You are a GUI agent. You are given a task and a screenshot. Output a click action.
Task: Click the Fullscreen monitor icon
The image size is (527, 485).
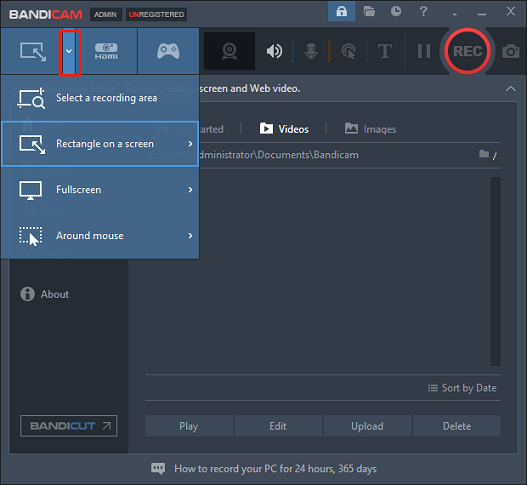point(31,190)
